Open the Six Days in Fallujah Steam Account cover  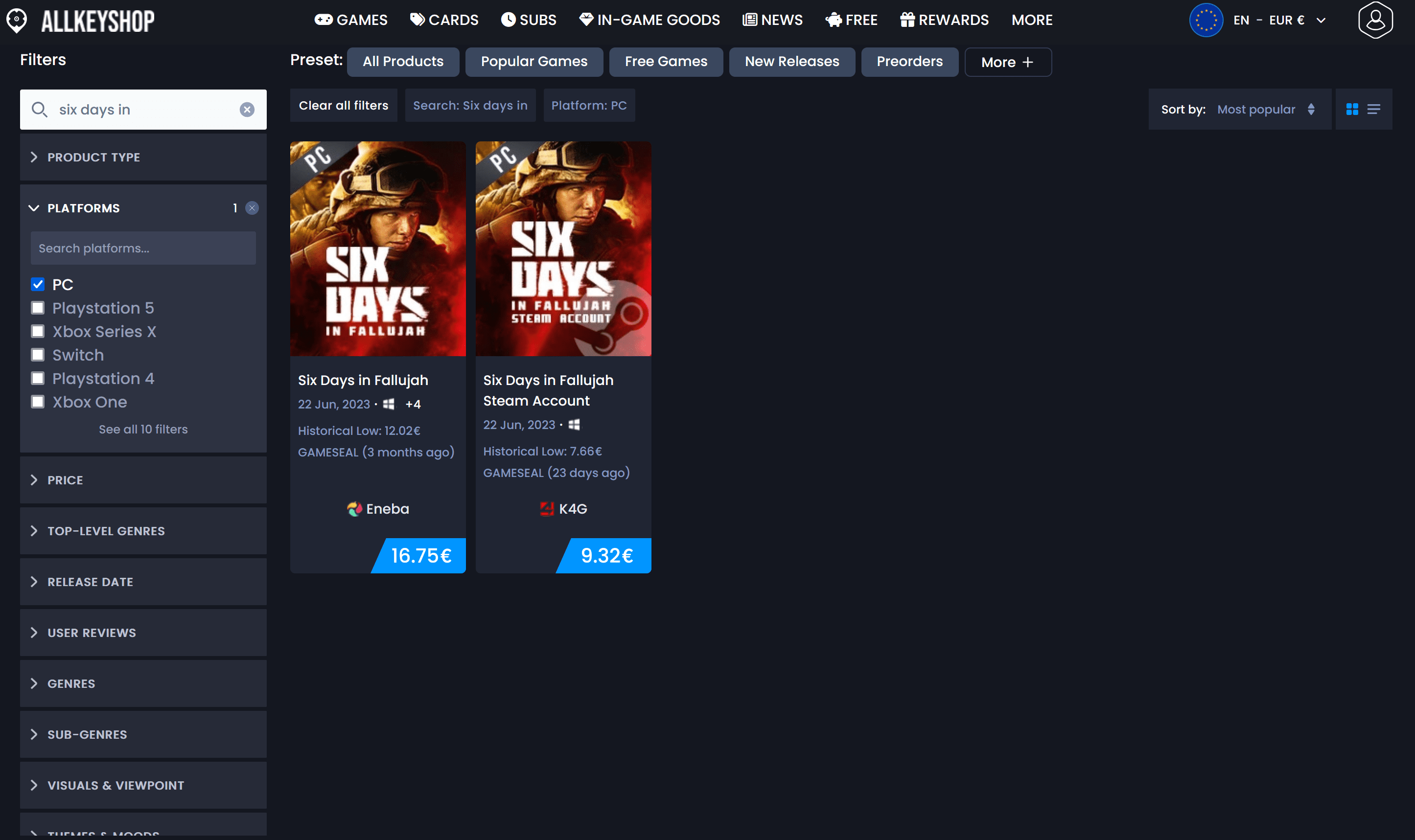pyautogui.click(x=563, y=249)
